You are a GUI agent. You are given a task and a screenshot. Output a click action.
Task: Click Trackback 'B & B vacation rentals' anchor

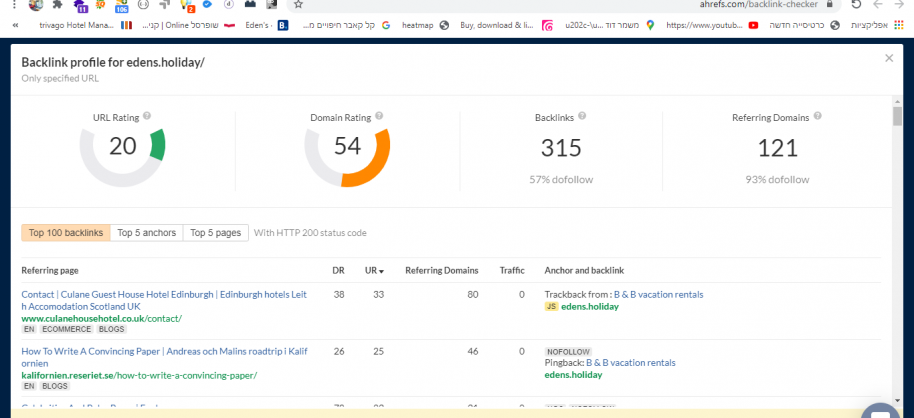[x=659, y=294]
